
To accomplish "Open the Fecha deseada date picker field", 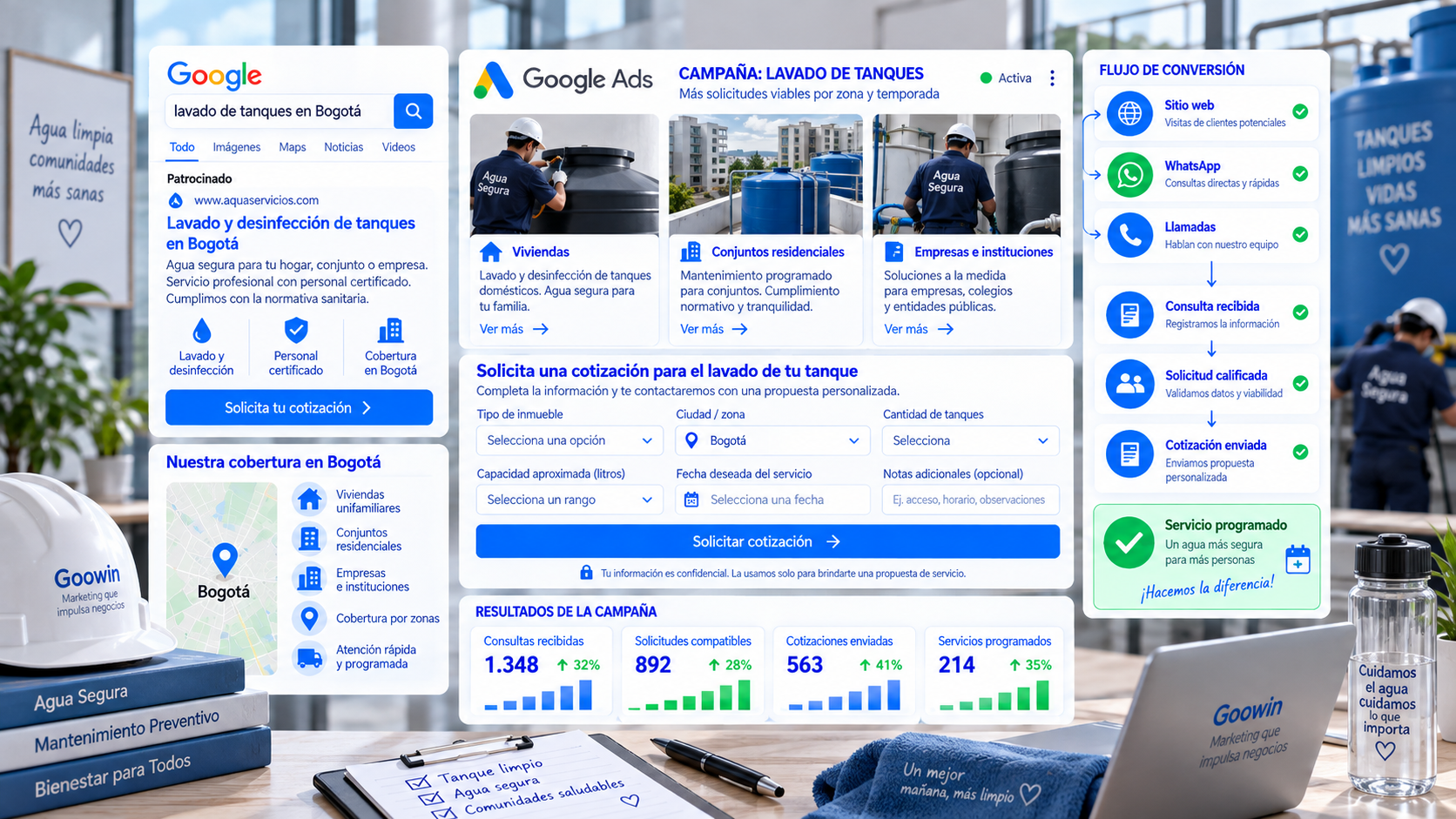I will coord(772,500).
